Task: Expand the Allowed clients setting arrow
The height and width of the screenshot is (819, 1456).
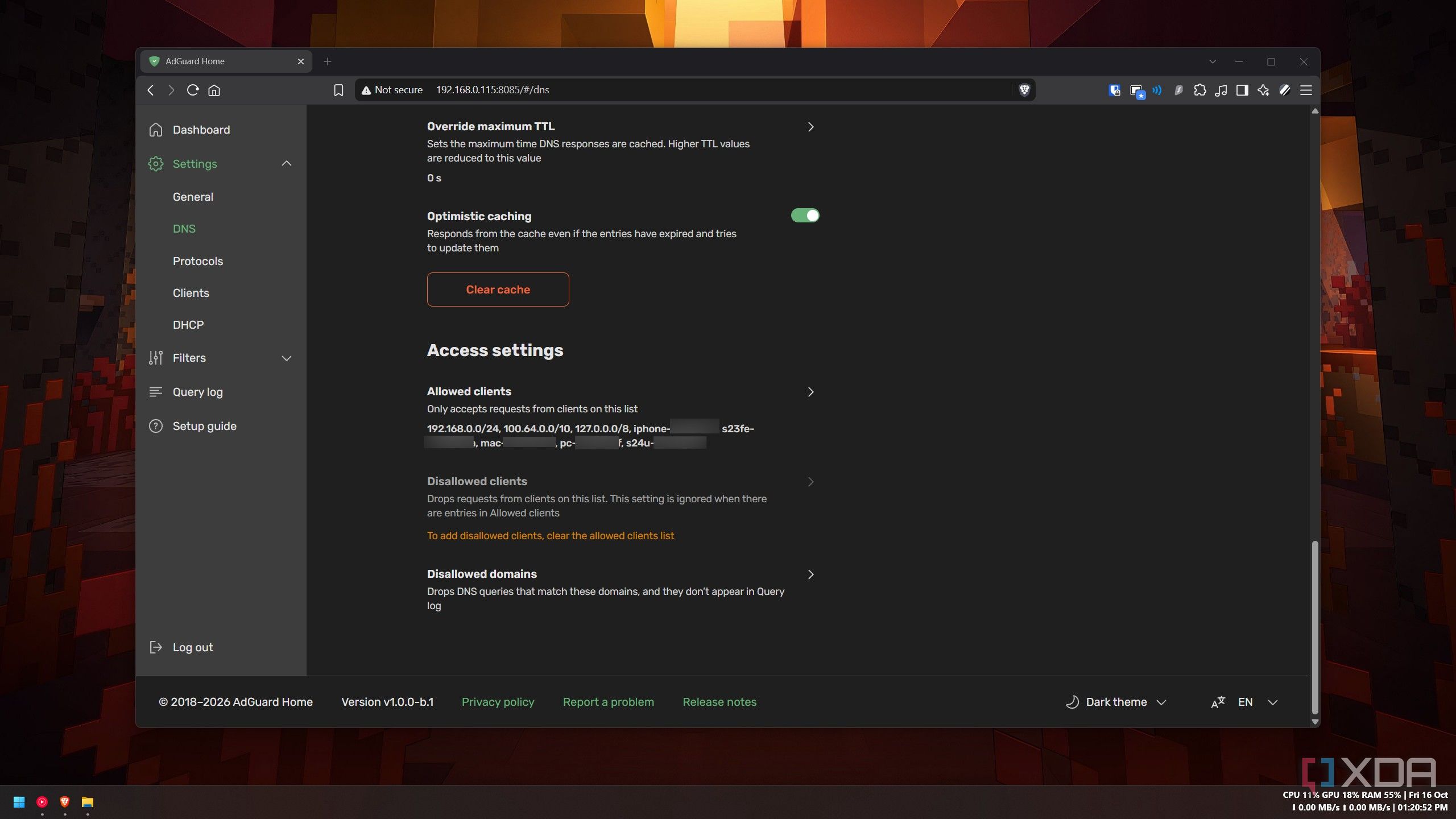Action: click(x=811, y=392)
